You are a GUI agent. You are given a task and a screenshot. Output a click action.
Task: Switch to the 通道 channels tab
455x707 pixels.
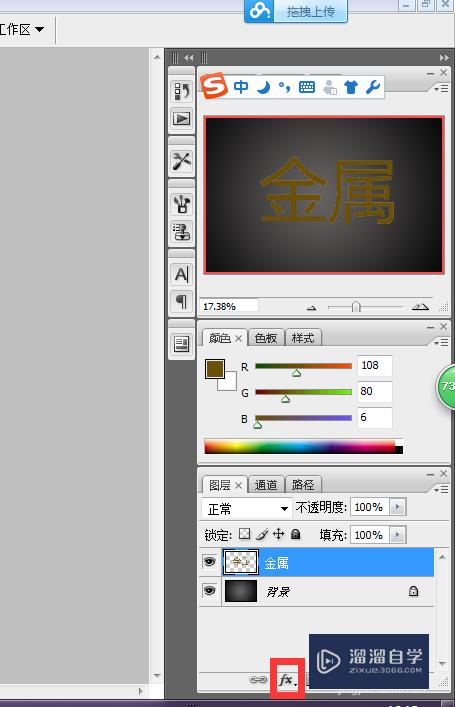266,485
